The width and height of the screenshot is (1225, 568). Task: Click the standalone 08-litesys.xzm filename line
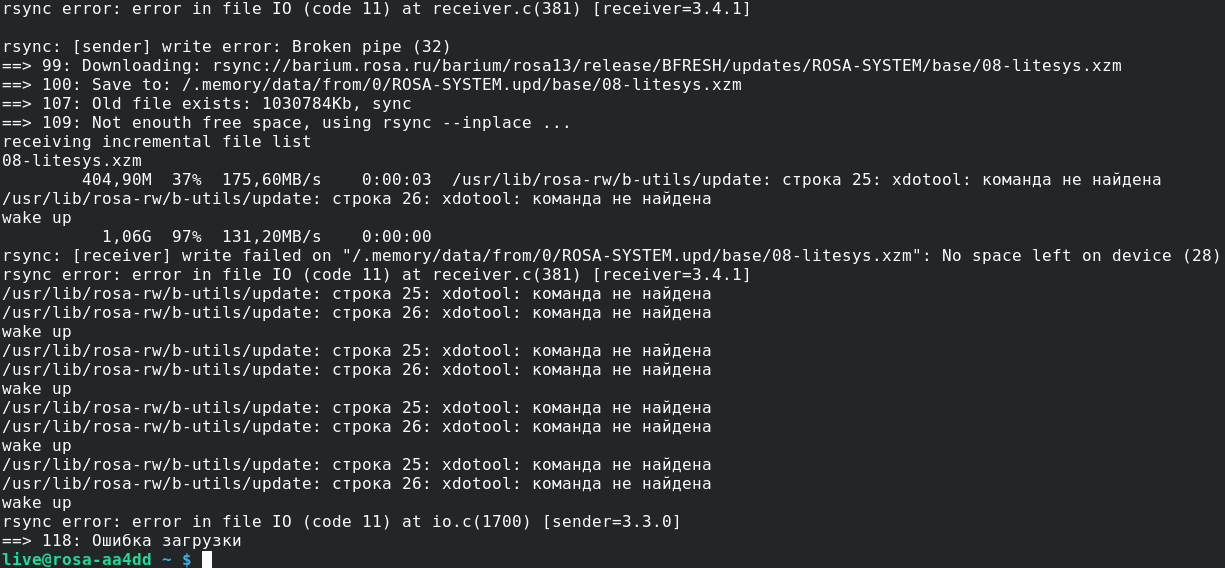(72, 161)
